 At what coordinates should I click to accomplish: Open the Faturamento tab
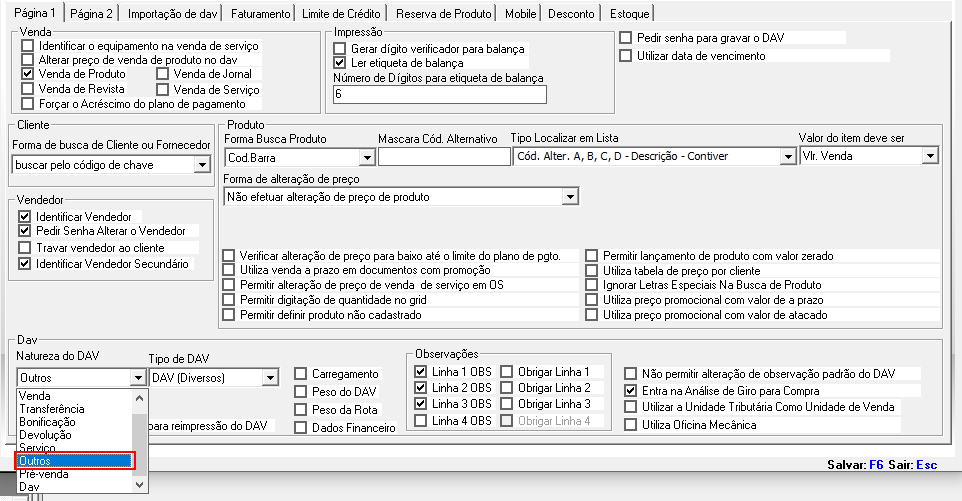pos(260,13)
